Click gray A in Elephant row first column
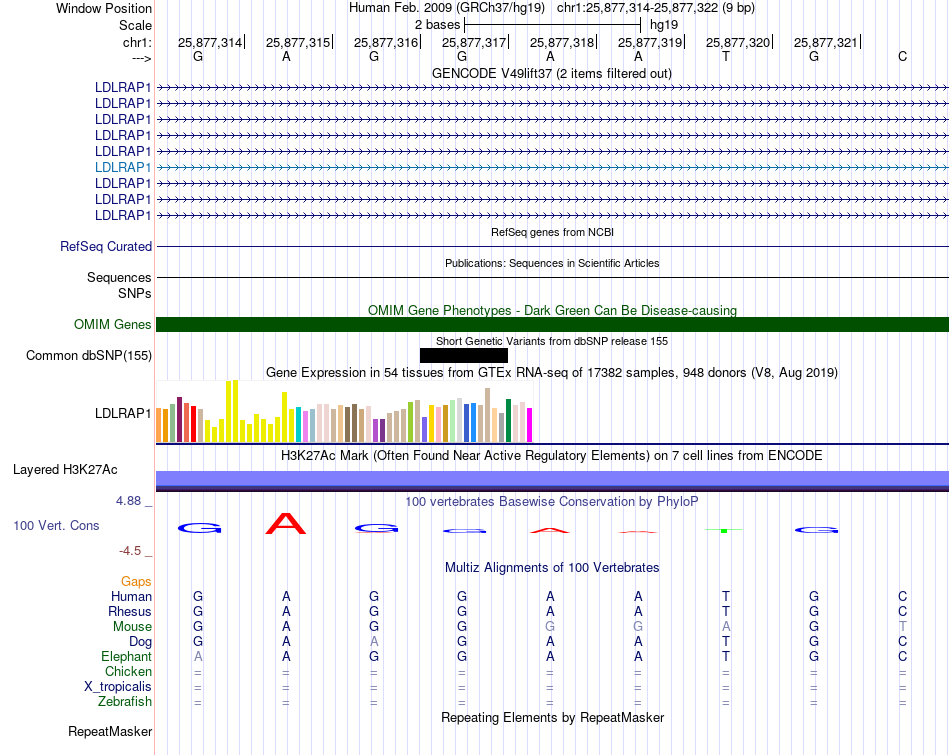950x755 pixels. (x=198, y=656)
